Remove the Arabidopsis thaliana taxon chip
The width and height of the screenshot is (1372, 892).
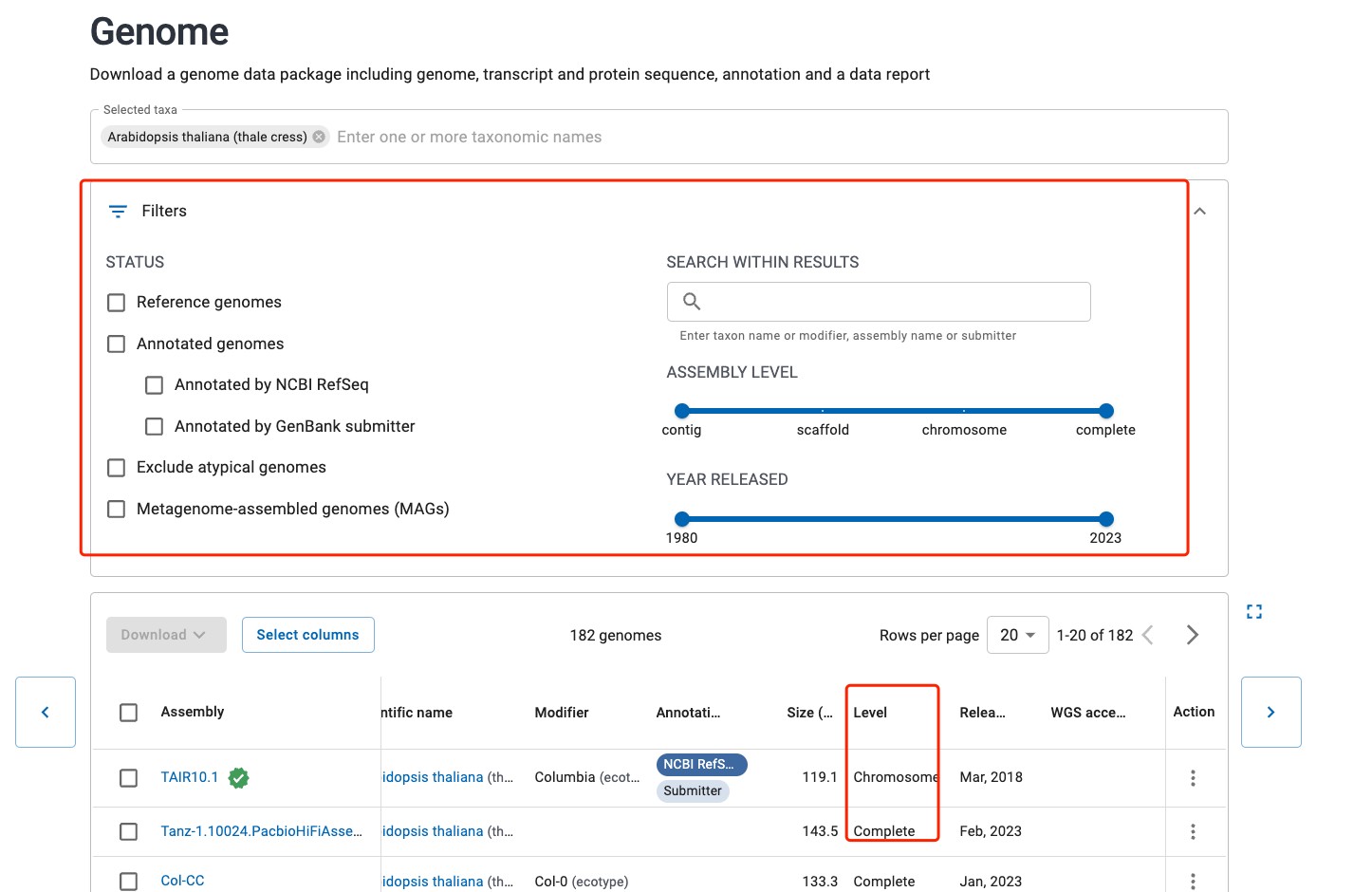tap(319, 137)
